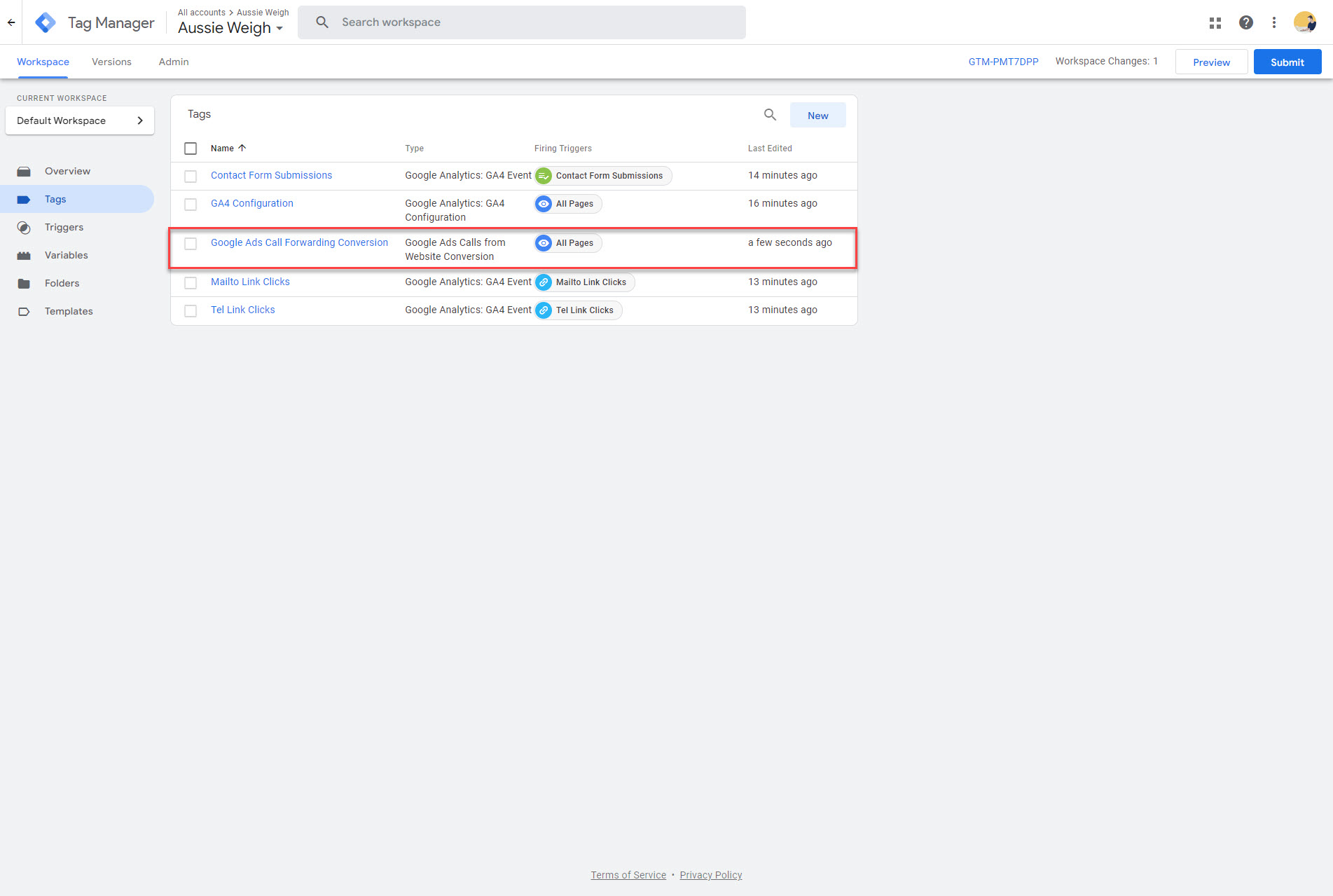Click the back arrow icon
Screen dimensions: 1333x896
pyautogui.click(x=11, y=22)
